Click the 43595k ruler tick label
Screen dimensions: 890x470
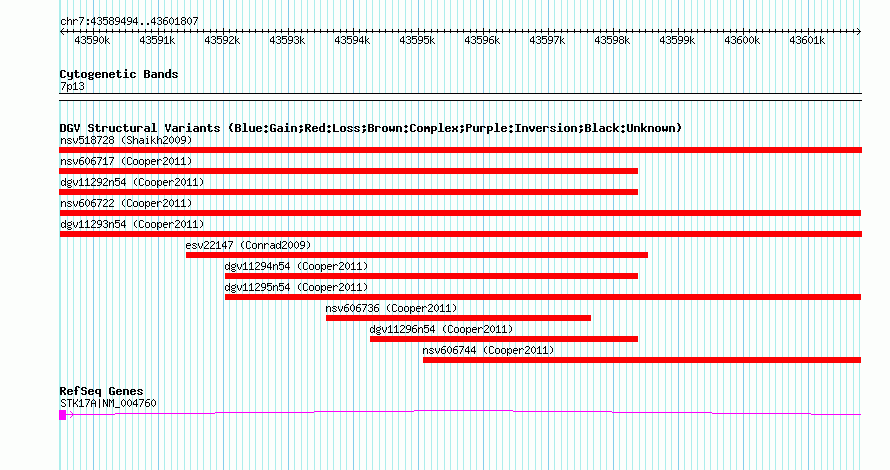417,41
